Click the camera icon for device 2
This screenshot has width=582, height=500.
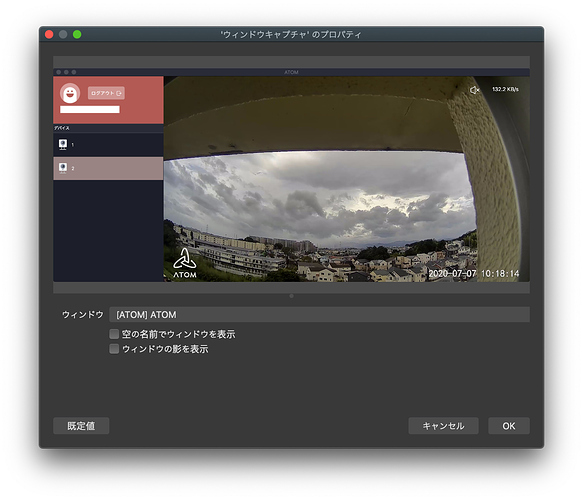(x=63, y=168)
